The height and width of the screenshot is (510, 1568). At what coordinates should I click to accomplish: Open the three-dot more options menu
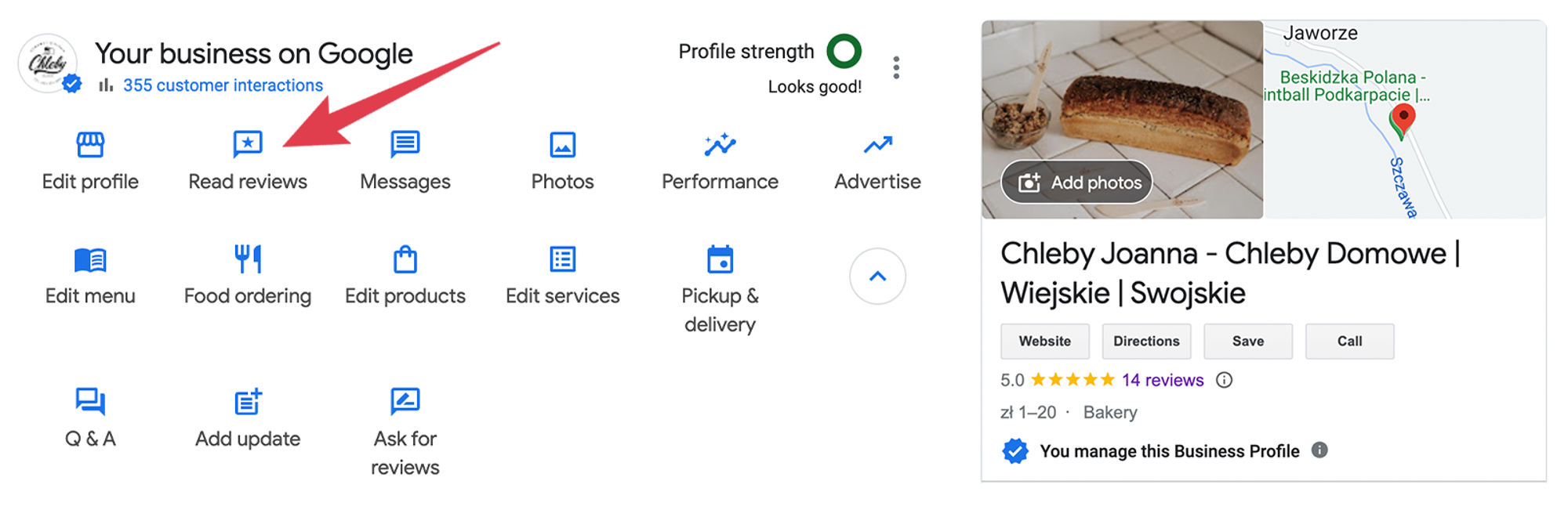(x=896, y=67)
